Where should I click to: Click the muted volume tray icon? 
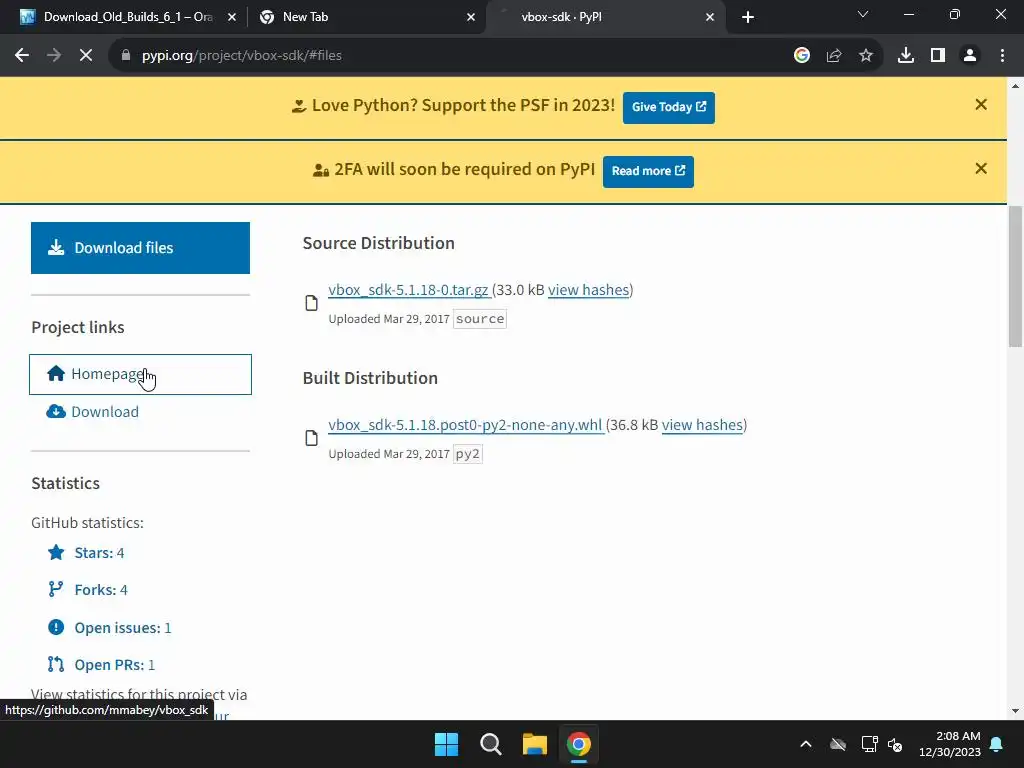(x=895, y=744)
